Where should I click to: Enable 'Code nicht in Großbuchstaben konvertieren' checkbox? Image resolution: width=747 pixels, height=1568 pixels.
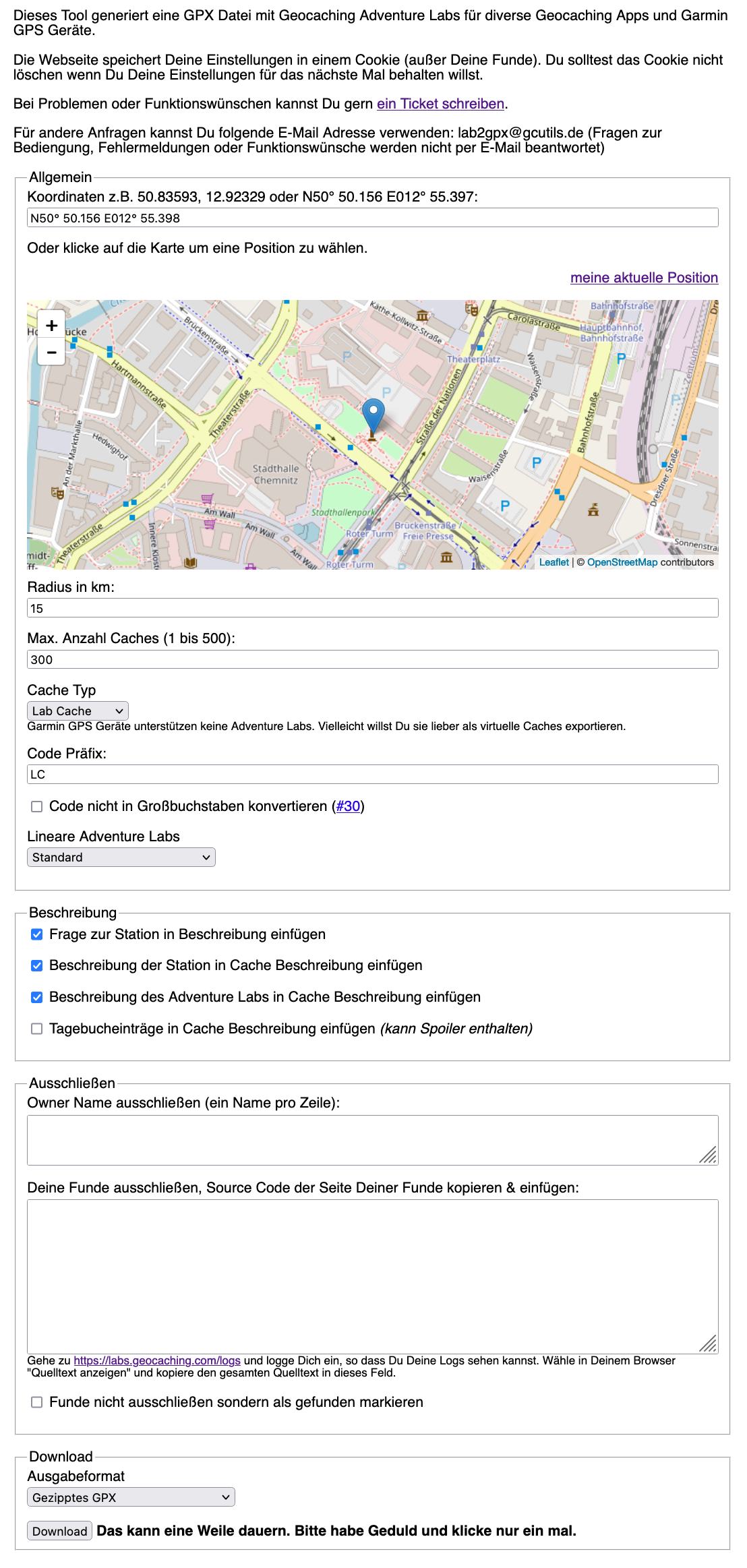(x=37, y=806)
